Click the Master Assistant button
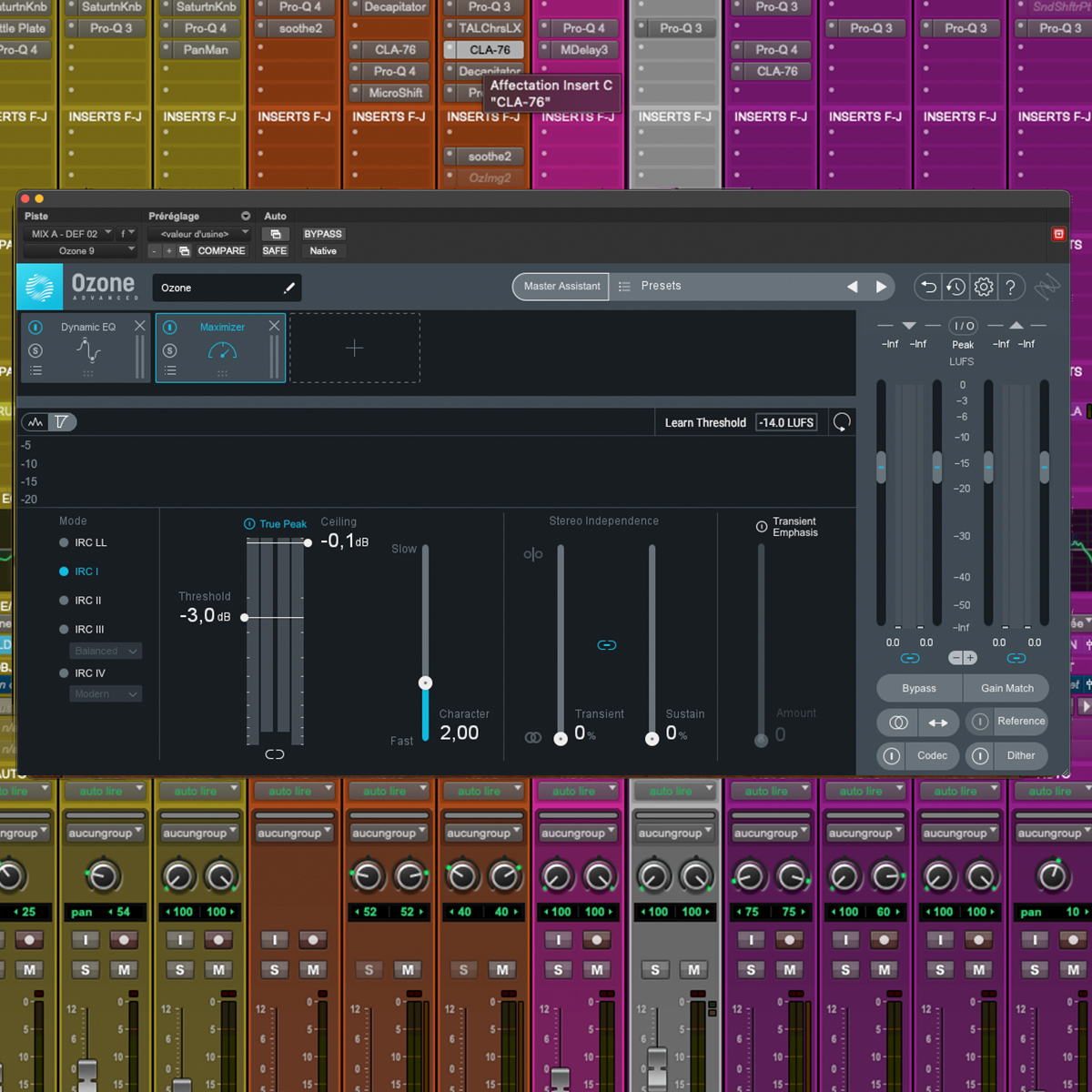The image size is (1092, 1092). pos(561,286)
